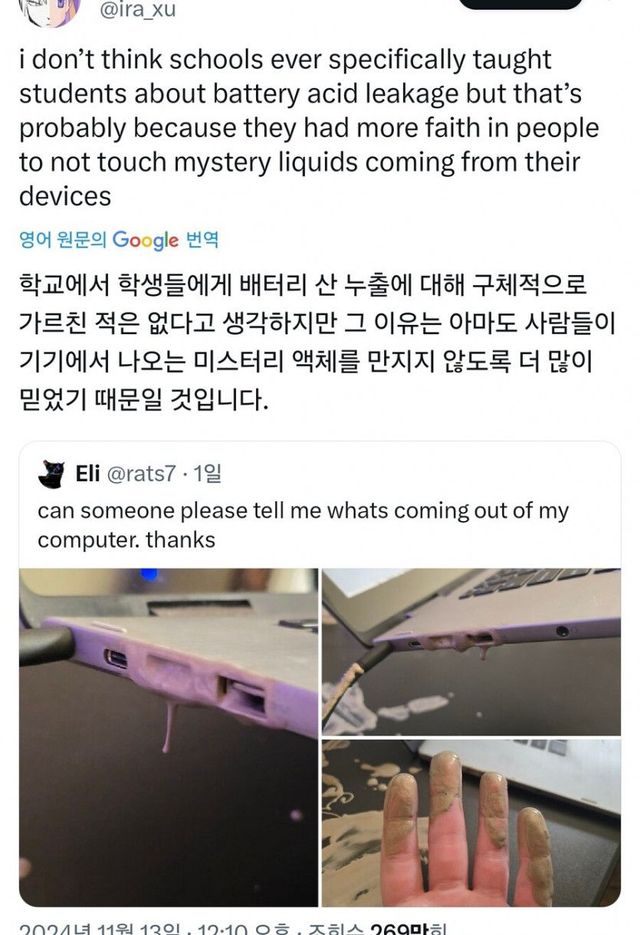The height and width of the screenshot is (935, 640).
Task: Open the ira_xu profile avatar
Action: (51, 11)
